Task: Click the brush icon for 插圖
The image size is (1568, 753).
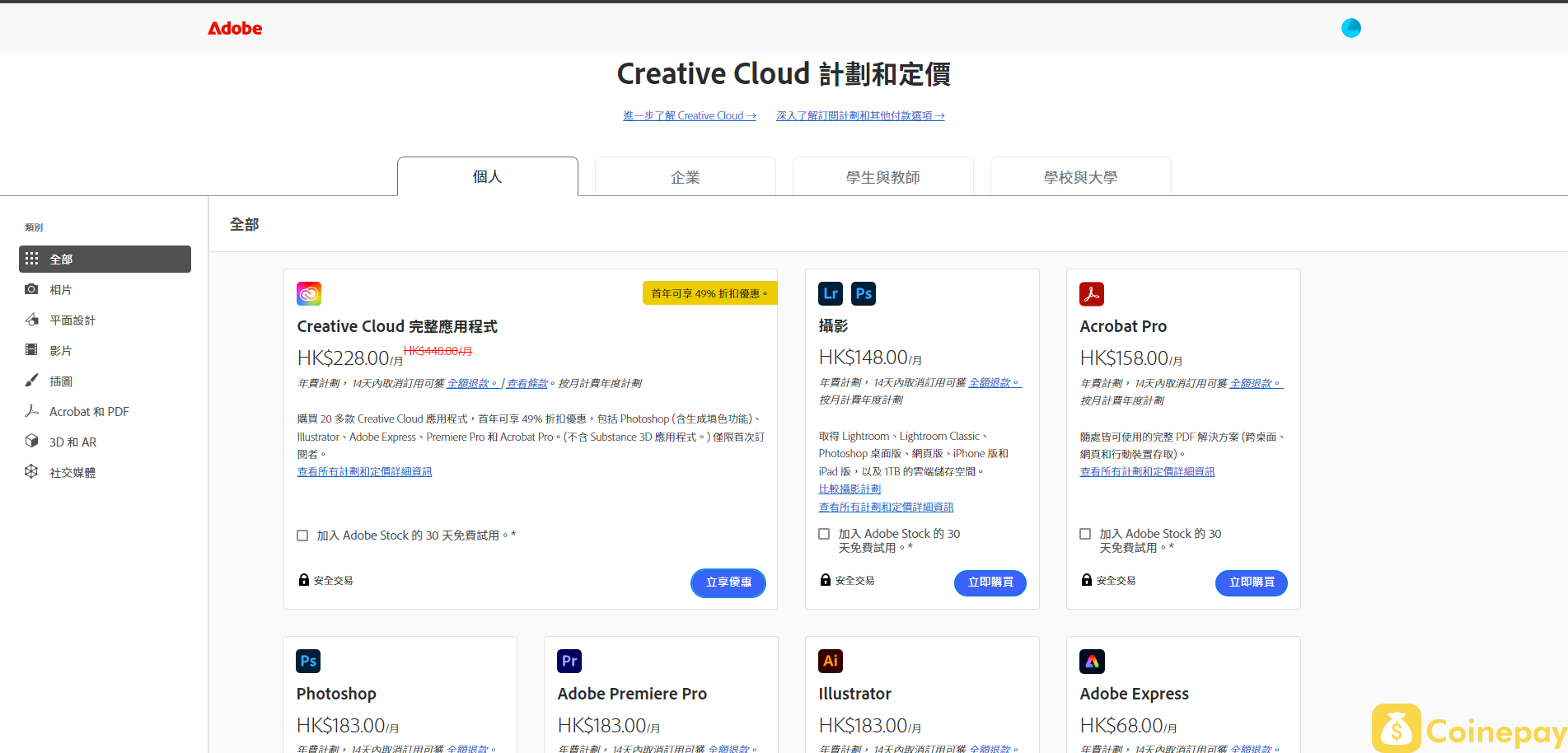Action: pyautogui.click(x=31, y=381)
